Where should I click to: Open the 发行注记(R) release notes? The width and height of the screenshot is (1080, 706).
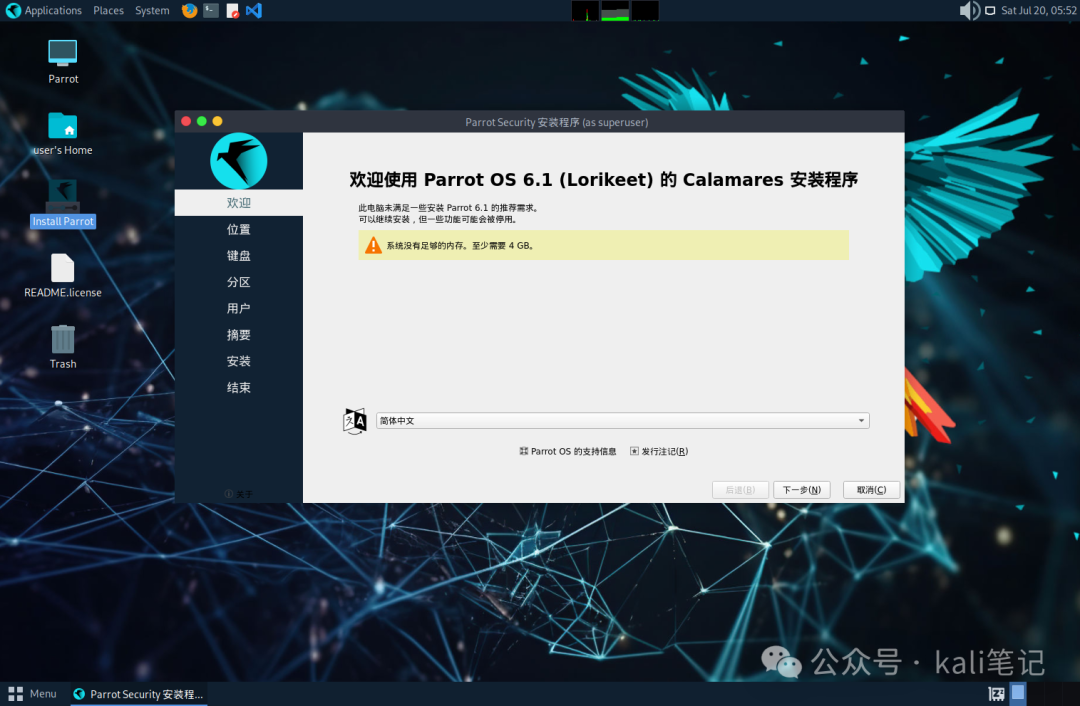pyautogui.click(x=659, y=451)
